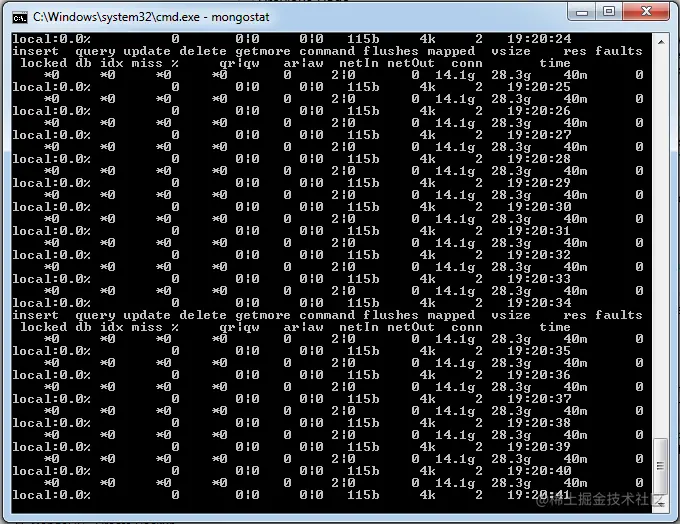Click timestamp 19:20:30
Image resolution: width=680 pixels, height=524 pixels.
click(539, 207)
